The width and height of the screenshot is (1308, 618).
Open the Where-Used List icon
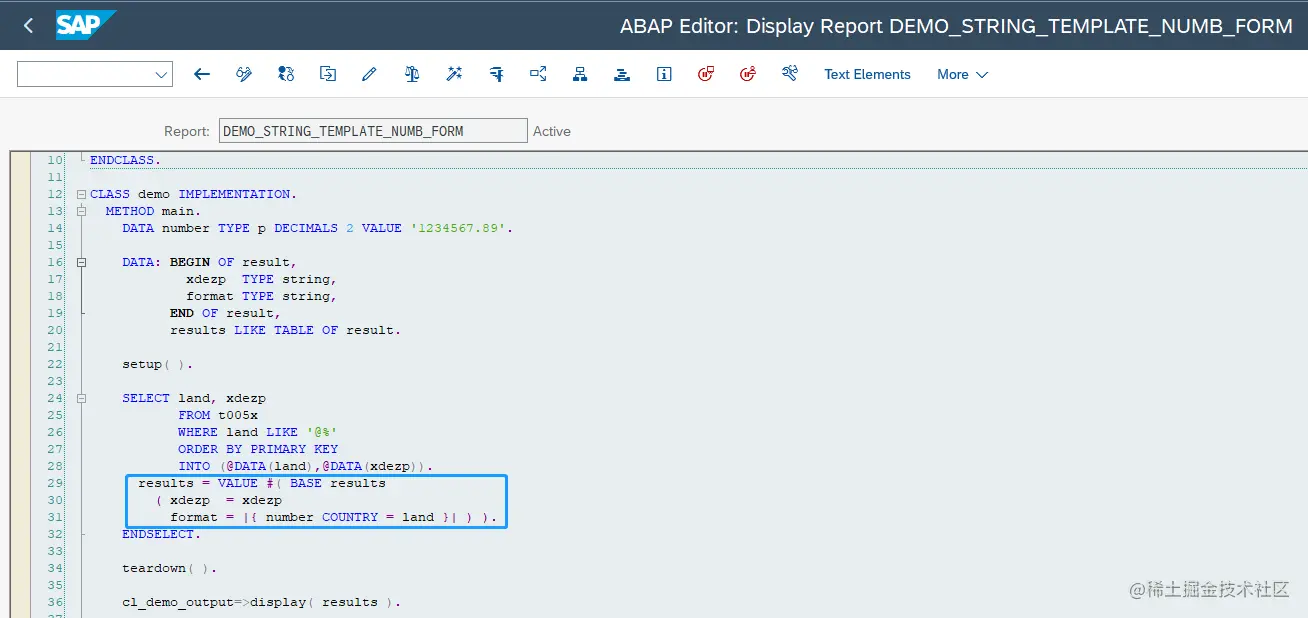(538, 74)
